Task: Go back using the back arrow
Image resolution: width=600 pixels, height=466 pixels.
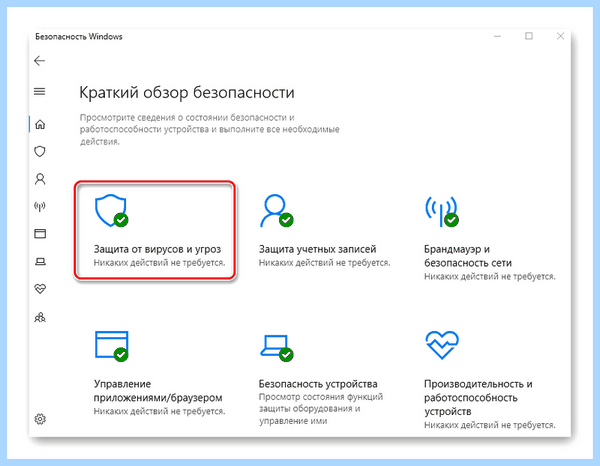Action: (39, 61)
